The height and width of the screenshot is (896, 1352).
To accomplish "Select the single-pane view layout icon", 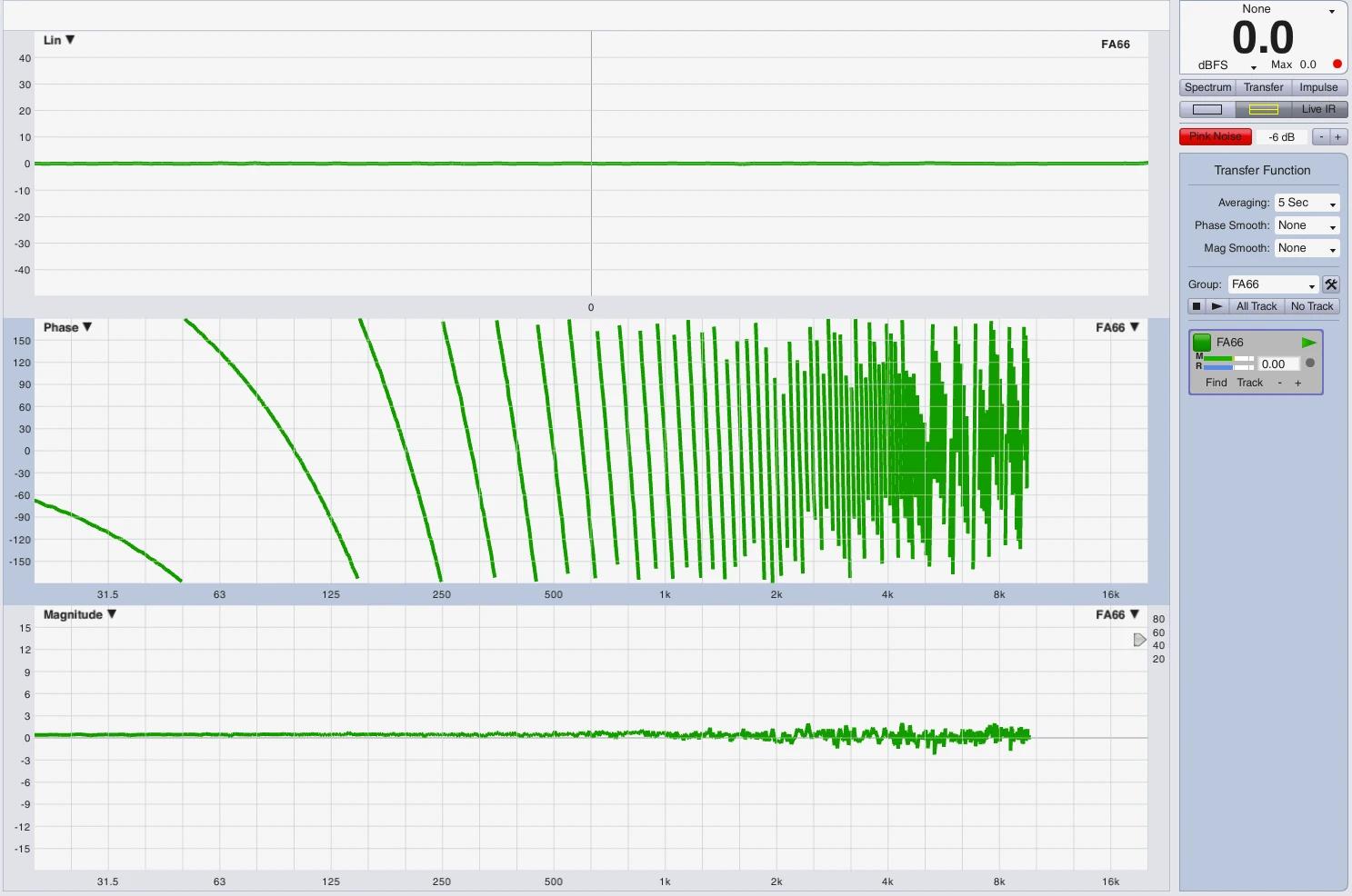I will [1207, 110].
